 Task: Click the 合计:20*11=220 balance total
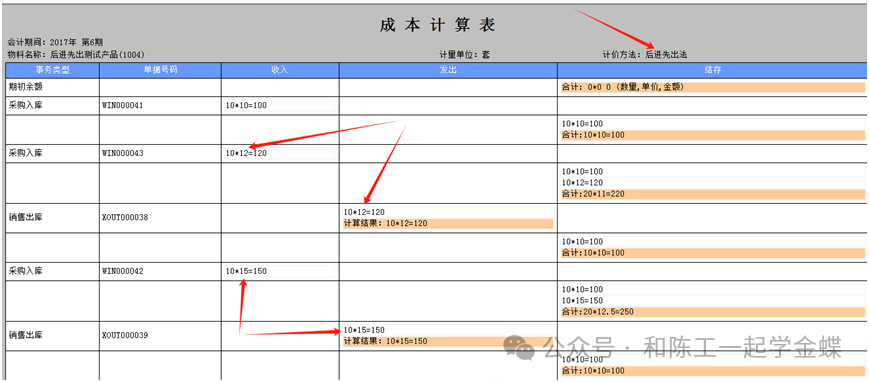pyautogui.click(x=713, y=194)
